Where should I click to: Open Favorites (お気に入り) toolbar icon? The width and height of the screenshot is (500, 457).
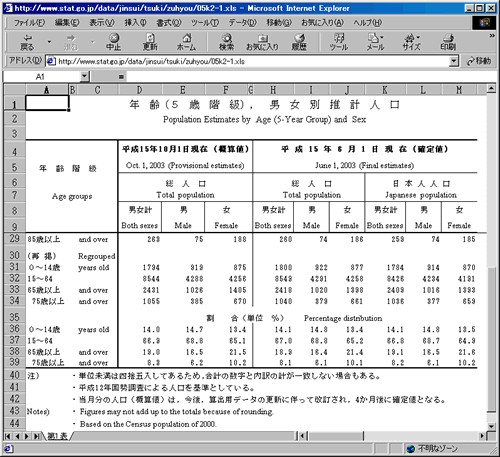click(262, 42)
